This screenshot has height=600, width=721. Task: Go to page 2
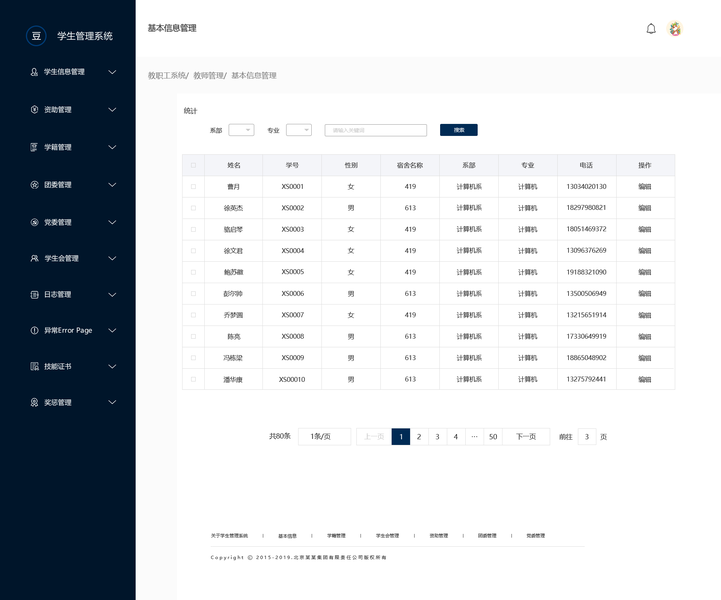[419, 436]
